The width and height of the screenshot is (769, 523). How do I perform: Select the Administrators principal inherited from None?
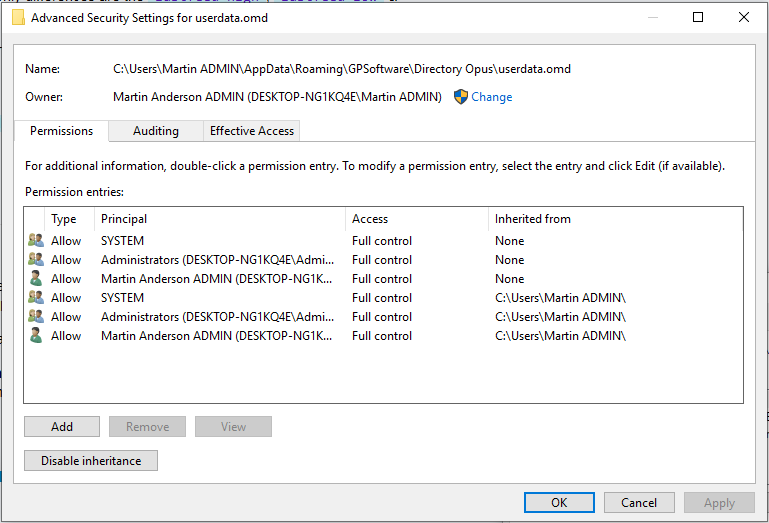pos(217,260)
